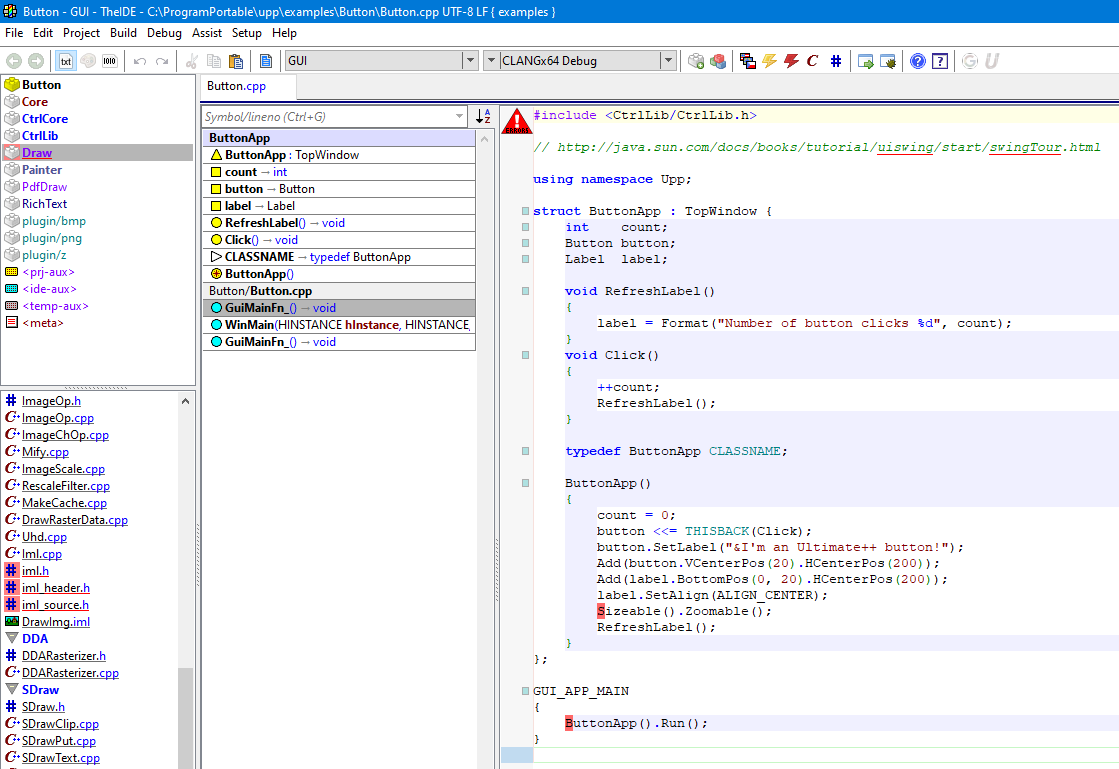Go back with the left arrow toolbar icon
This screenshot has width=1119, height=769.
click(x=14, y=61)
